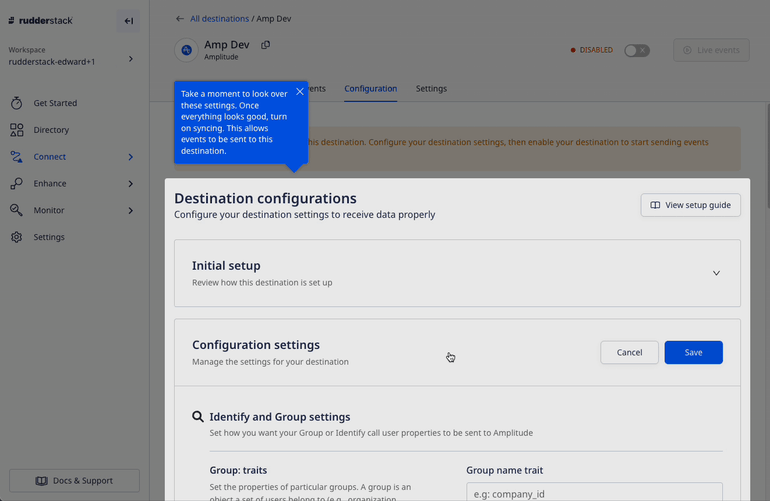770x501 pixels.
Task: Click the Destination configurations heading
Action: (265, 198)
